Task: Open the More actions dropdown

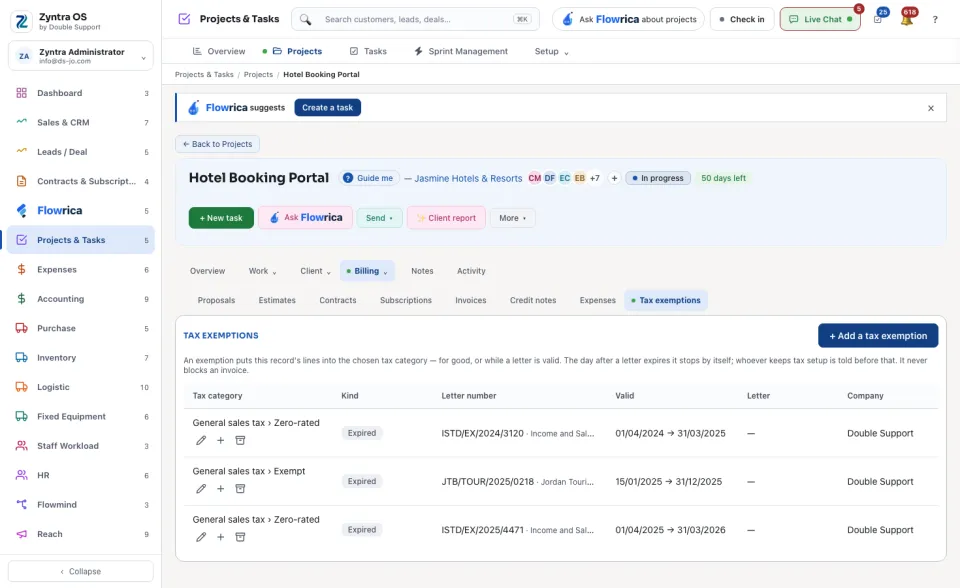Action: coord(512,218)
